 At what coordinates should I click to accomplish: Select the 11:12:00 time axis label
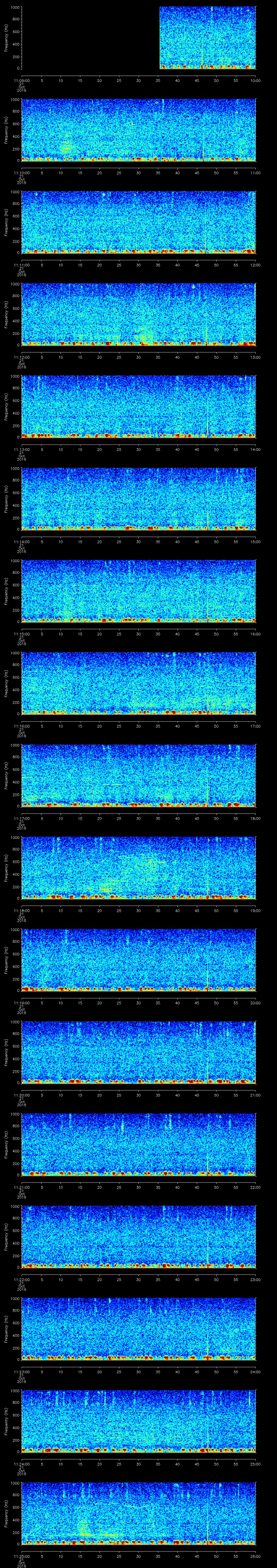coord(22,357)
